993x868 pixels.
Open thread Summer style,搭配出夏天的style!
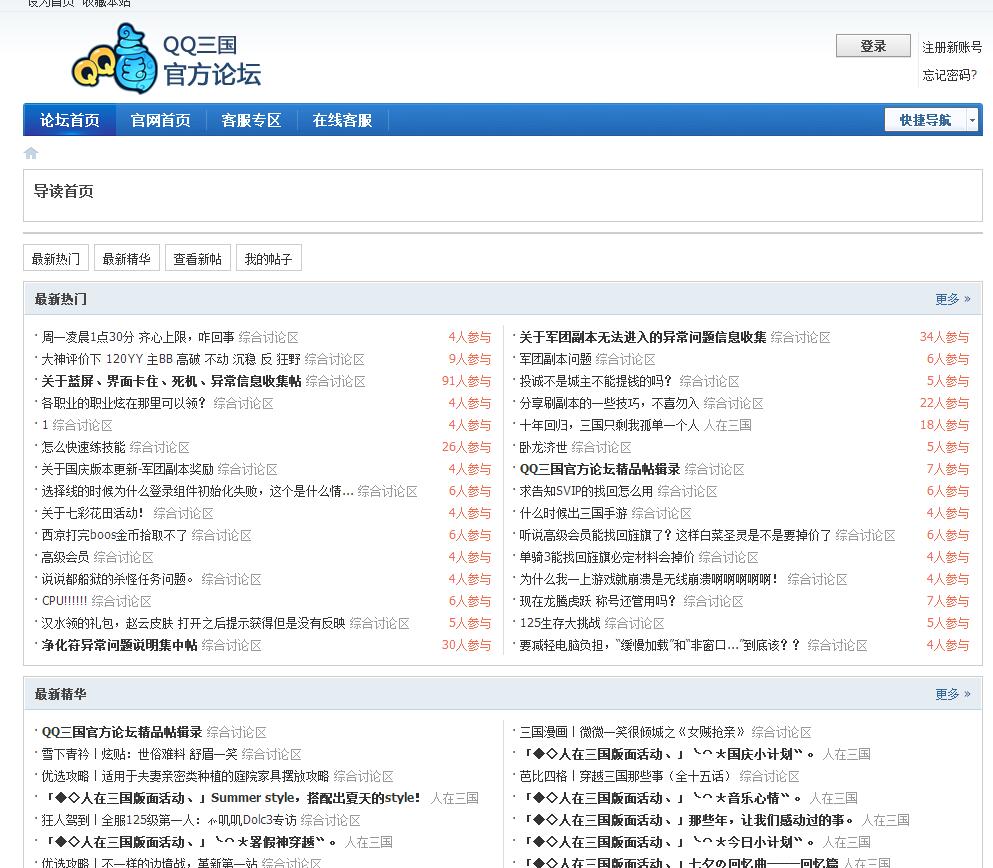pos(234,798)
